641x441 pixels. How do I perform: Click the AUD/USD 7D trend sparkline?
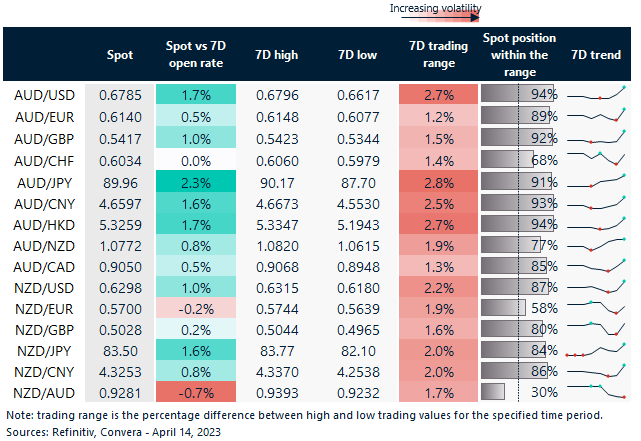[596, 94]
